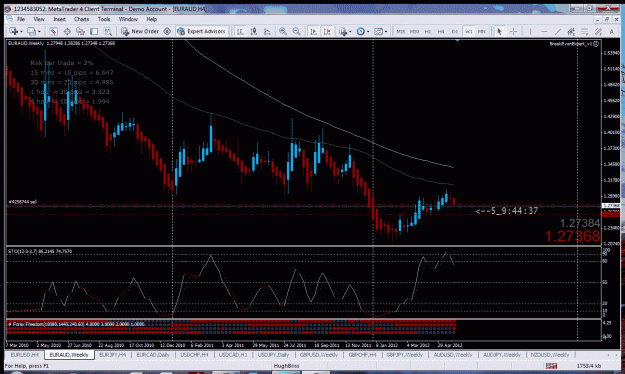
Task: Open the Periods clock icon
Action: click(361, 31)
